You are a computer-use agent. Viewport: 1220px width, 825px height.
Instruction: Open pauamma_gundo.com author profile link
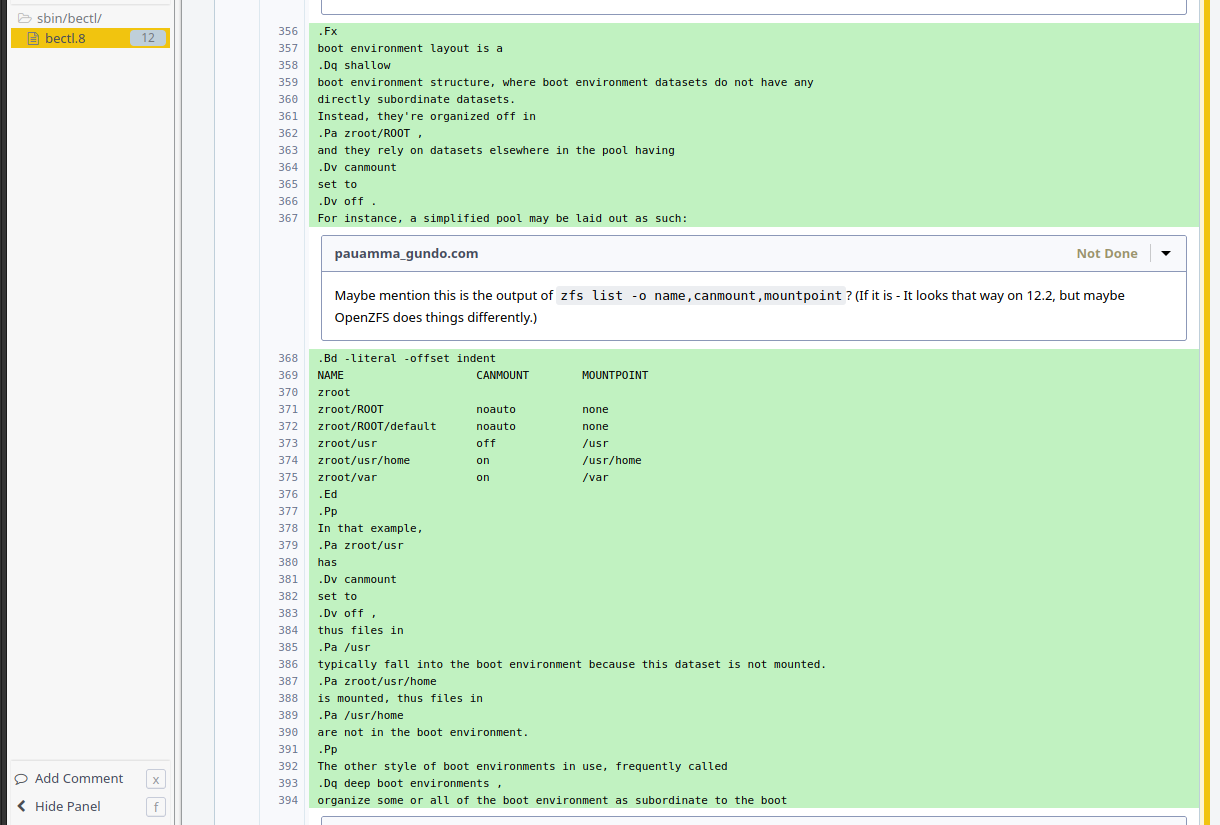click(406, 254)
